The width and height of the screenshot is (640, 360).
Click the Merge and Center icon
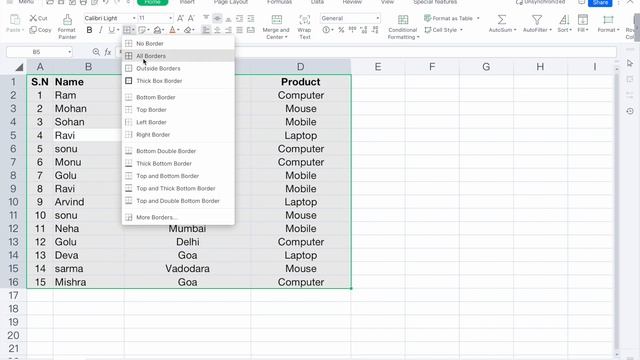click(276, 20)
